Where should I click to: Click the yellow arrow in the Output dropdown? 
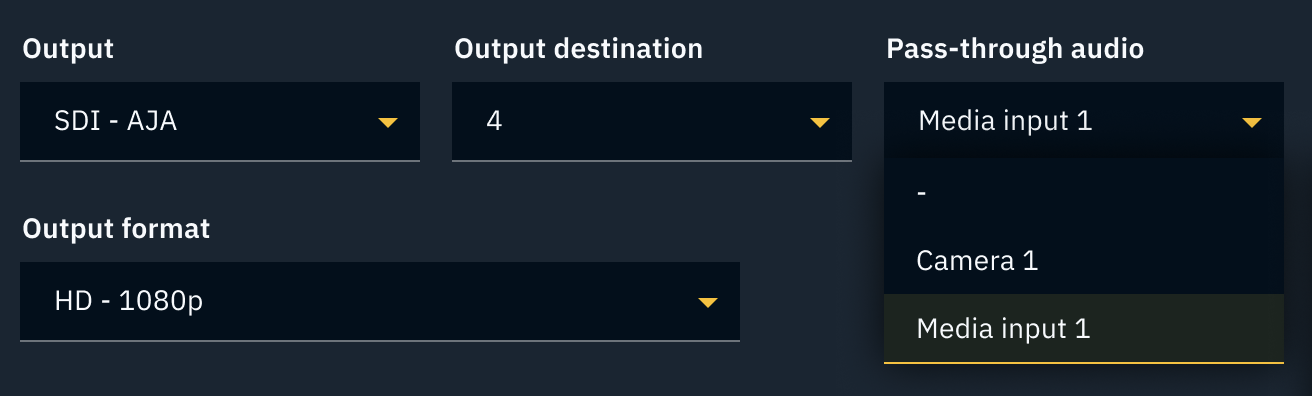coord(388,123)
